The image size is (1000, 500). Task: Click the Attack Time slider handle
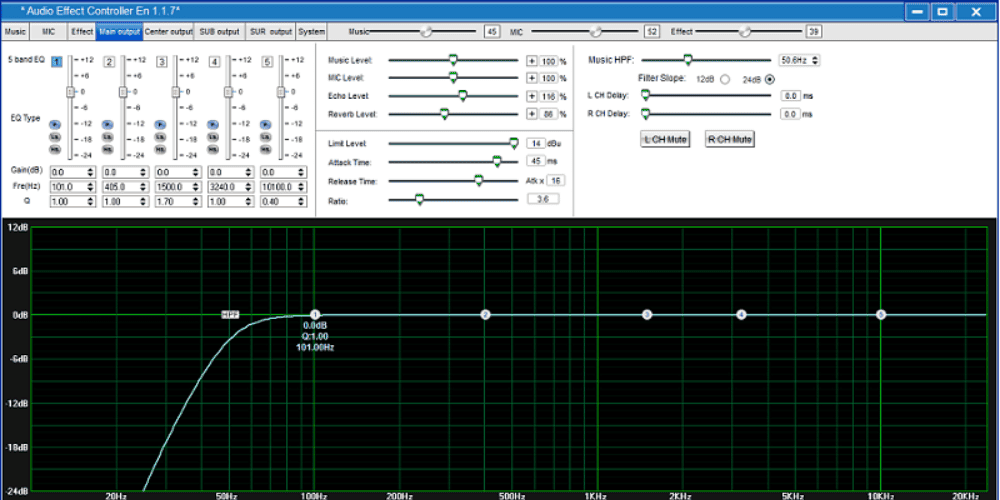click(497, 162)
